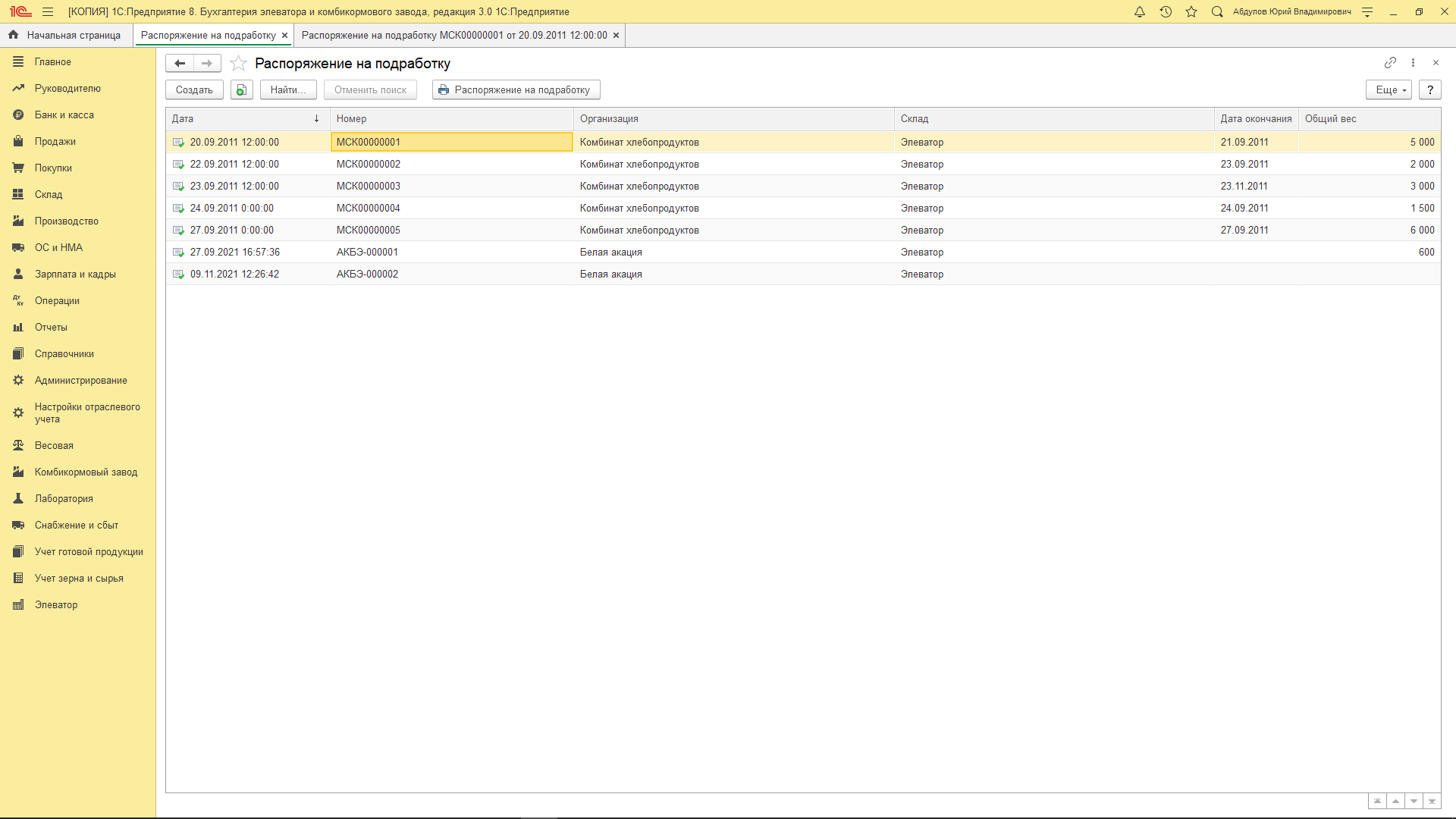Go forward with the right arrow button
This screenshot has width=1456, height=819.
(x=207, y=64)
